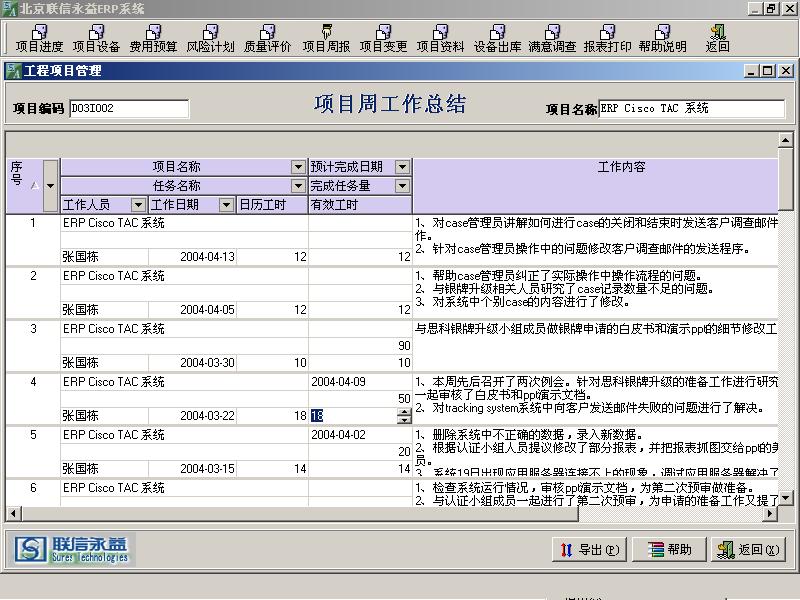Maximize the 工程项目管理 inner window
This screenshot has height=600, width=800.
click(767, 70)
